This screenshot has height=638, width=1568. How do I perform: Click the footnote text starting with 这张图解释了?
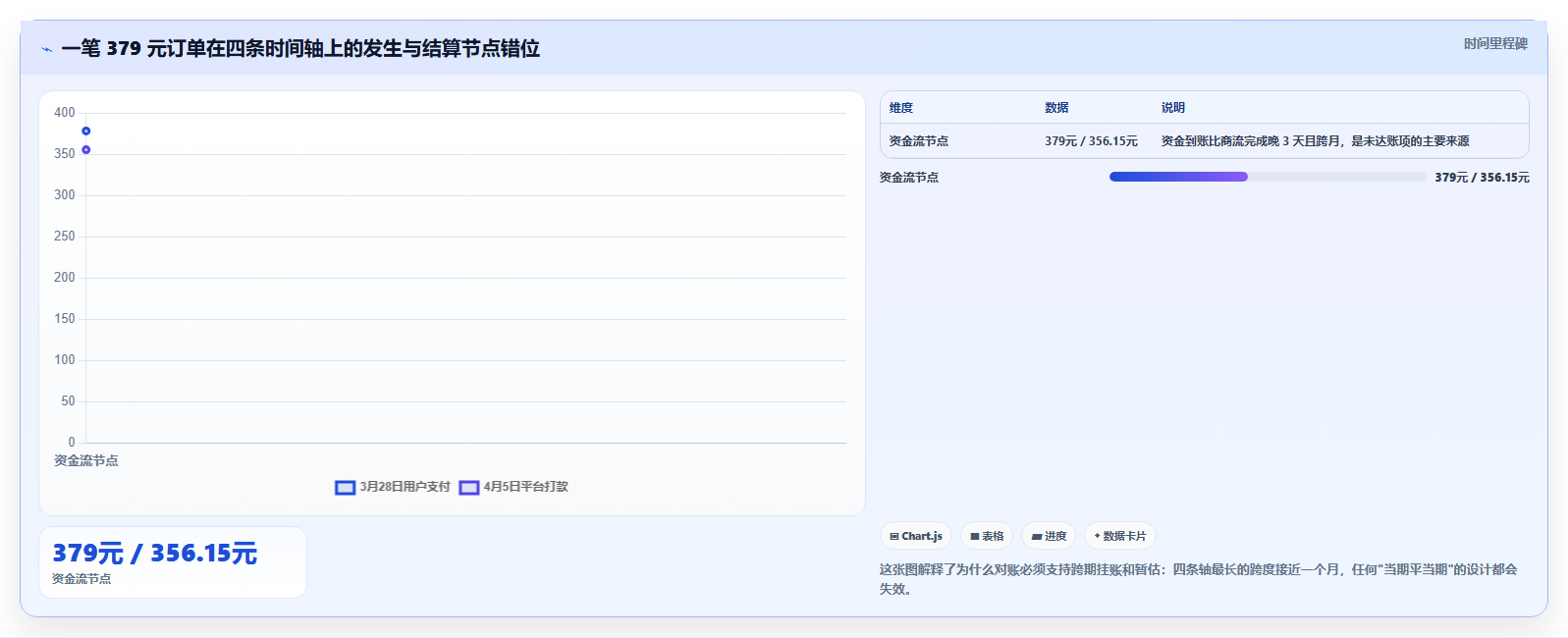point(1198,579)
